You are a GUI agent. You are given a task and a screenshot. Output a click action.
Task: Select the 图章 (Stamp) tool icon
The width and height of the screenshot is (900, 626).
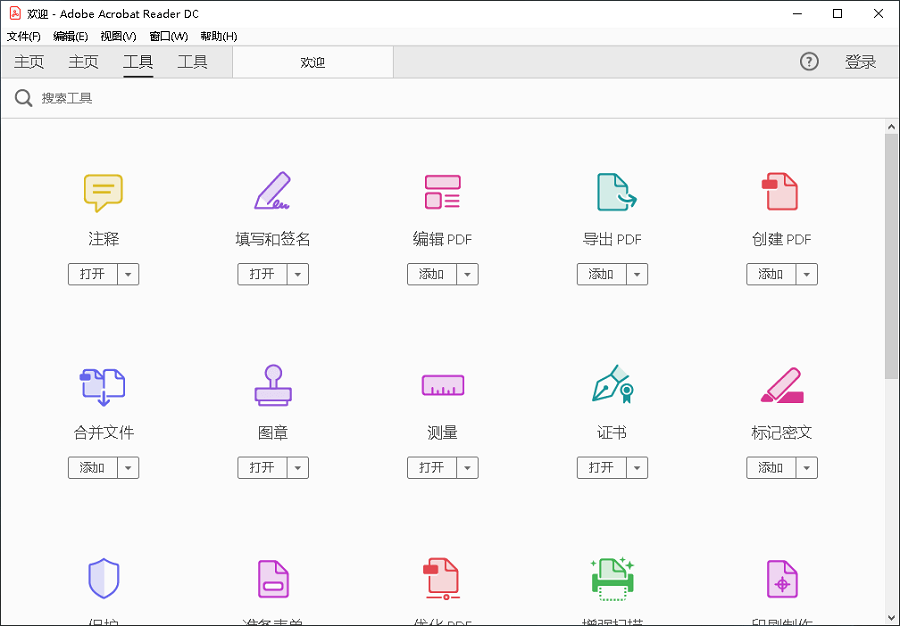coord(272,386)
